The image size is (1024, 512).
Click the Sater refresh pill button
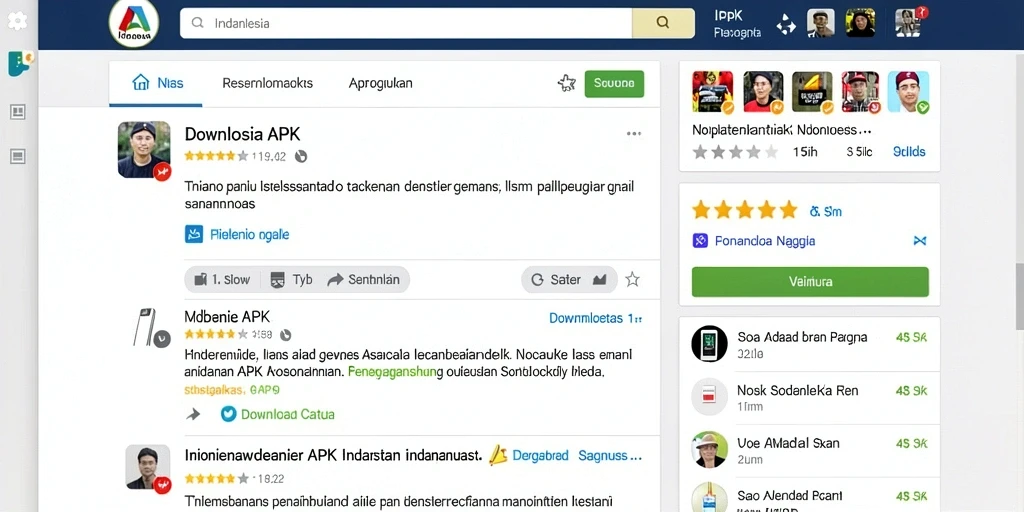pyautogui.click(x=569, y=280)
